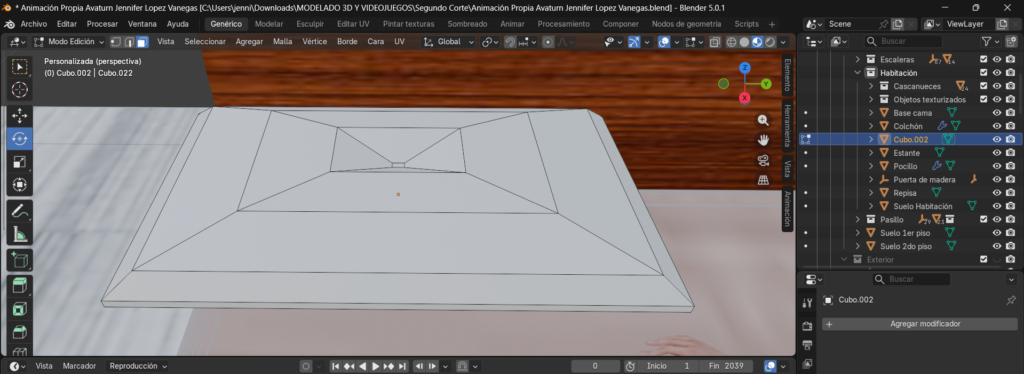Click the Y axis on navigation gizmo
Screen dimensions: 1024x374
[x=766, y=84]
